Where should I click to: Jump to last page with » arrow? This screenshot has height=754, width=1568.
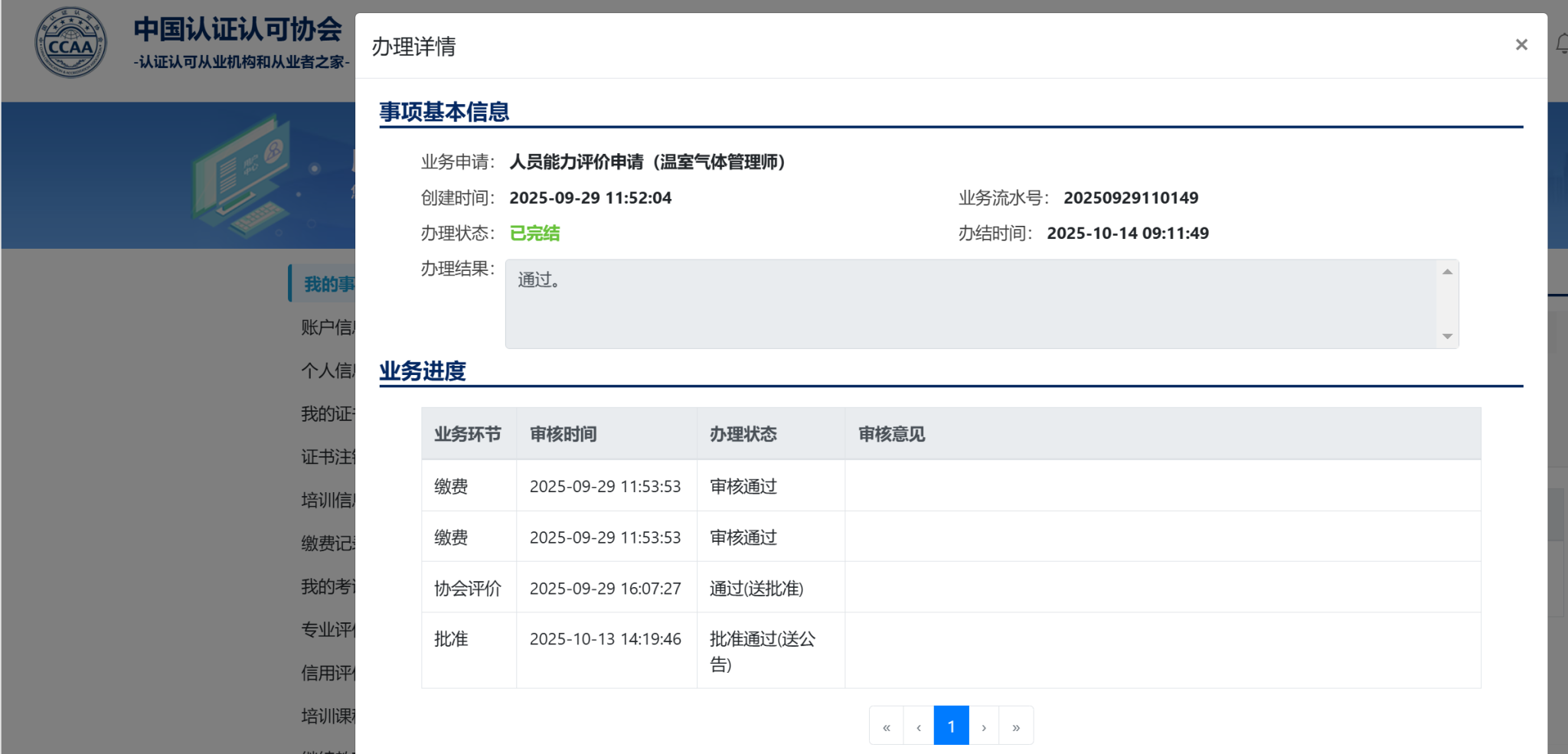click(x=1016, y=726)
